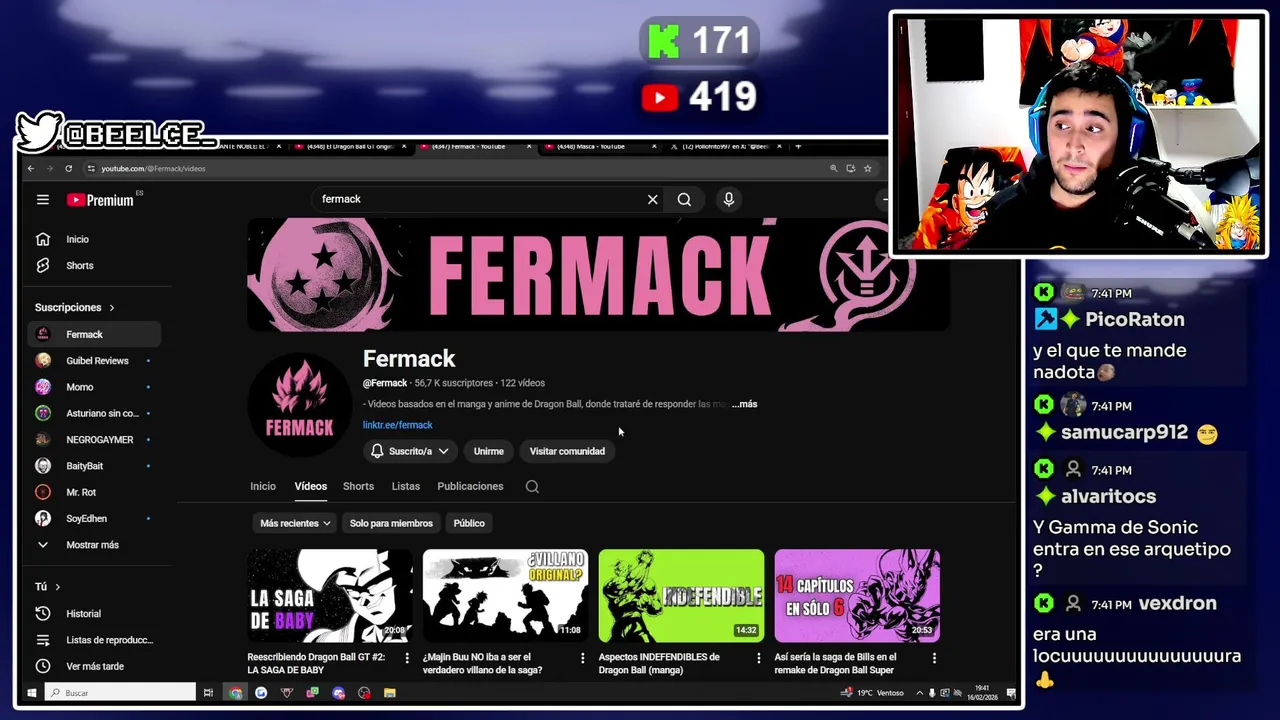Select the Vídeos tab

coord(311,487)
